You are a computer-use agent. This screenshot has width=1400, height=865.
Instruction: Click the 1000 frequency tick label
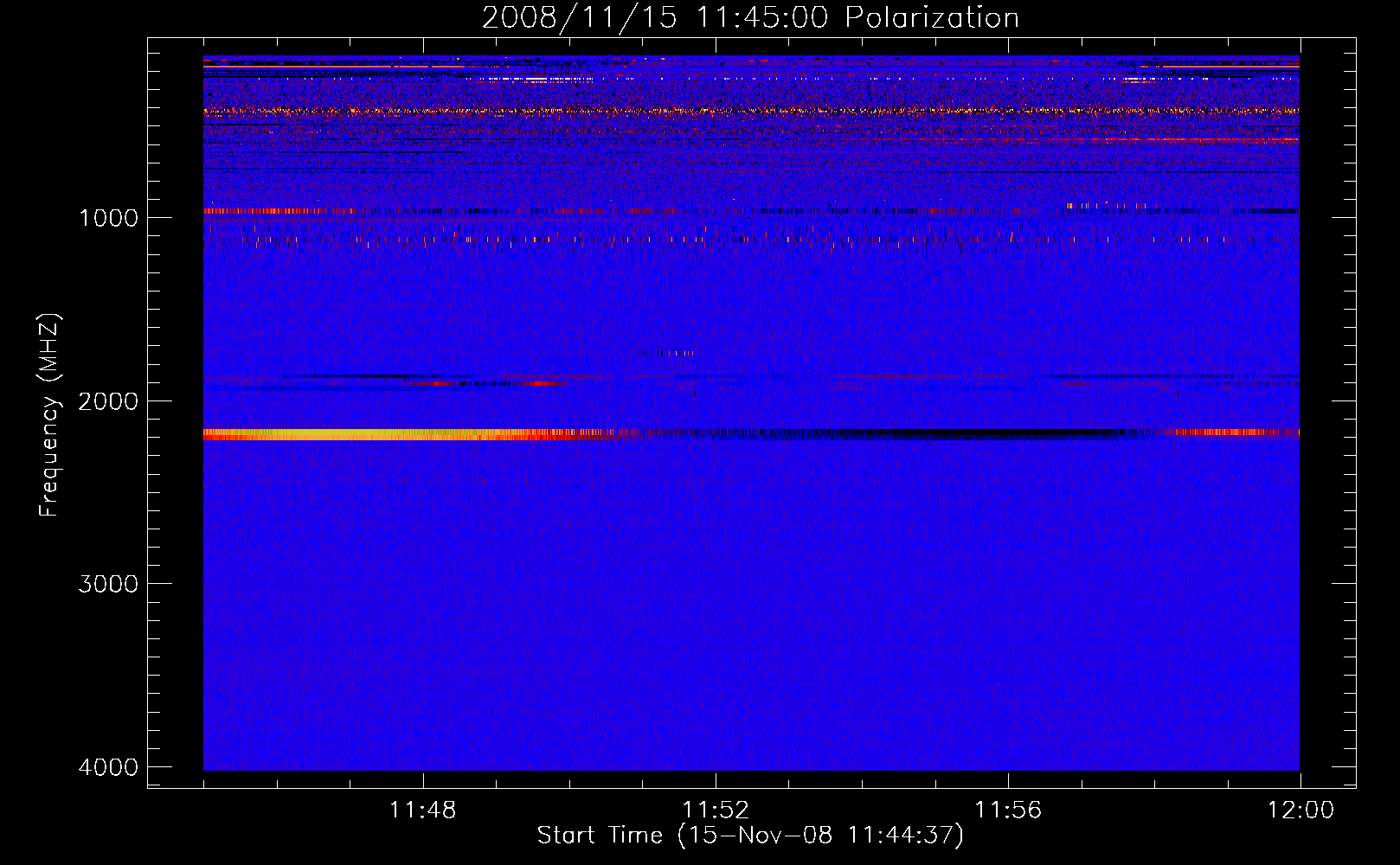click(108, 217)
